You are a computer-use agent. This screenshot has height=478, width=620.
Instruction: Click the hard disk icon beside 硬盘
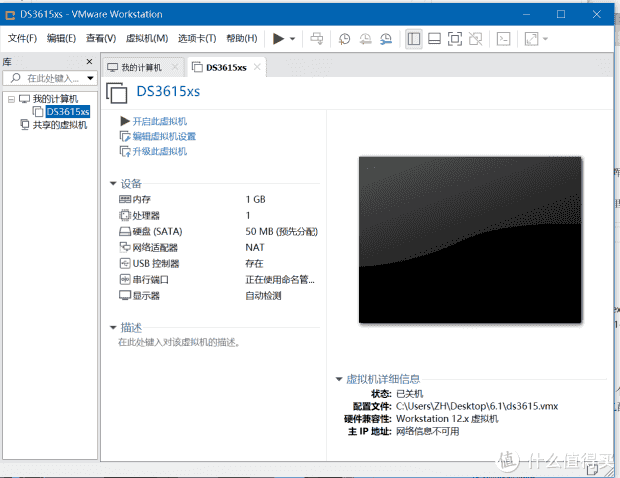coord(125,231)
